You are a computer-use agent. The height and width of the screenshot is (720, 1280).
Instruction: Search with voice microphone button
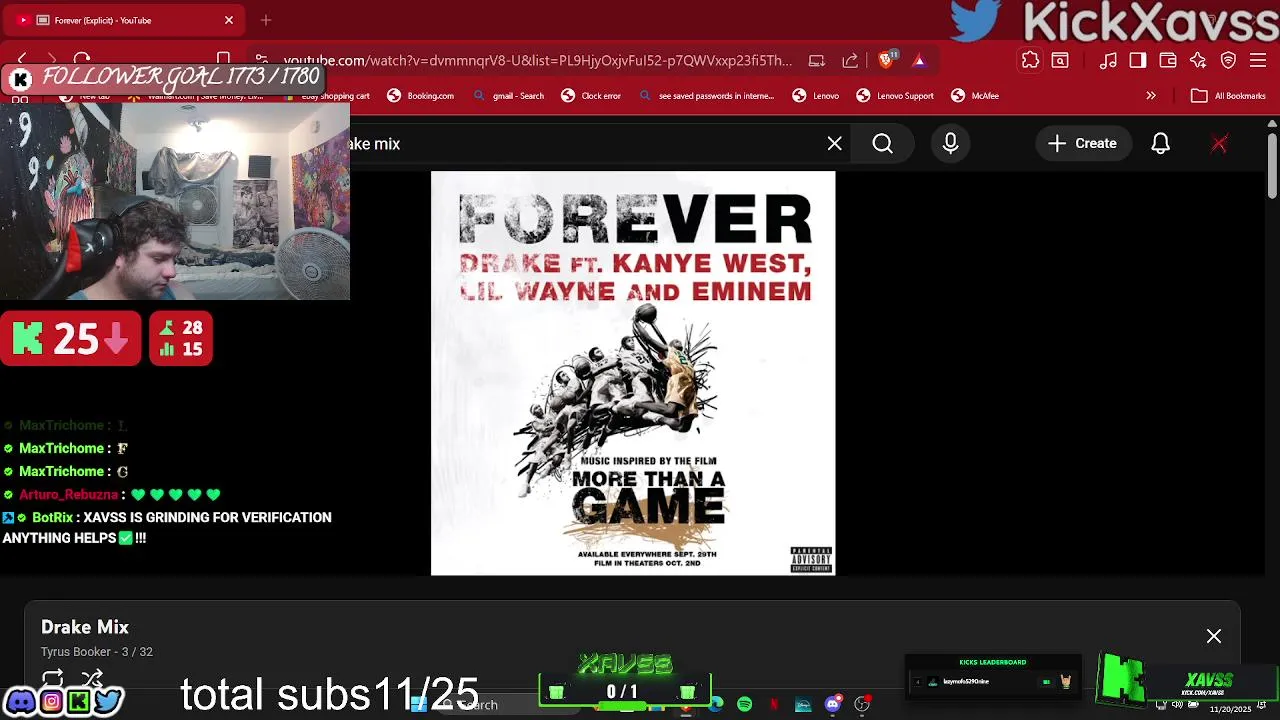point(951,144)
